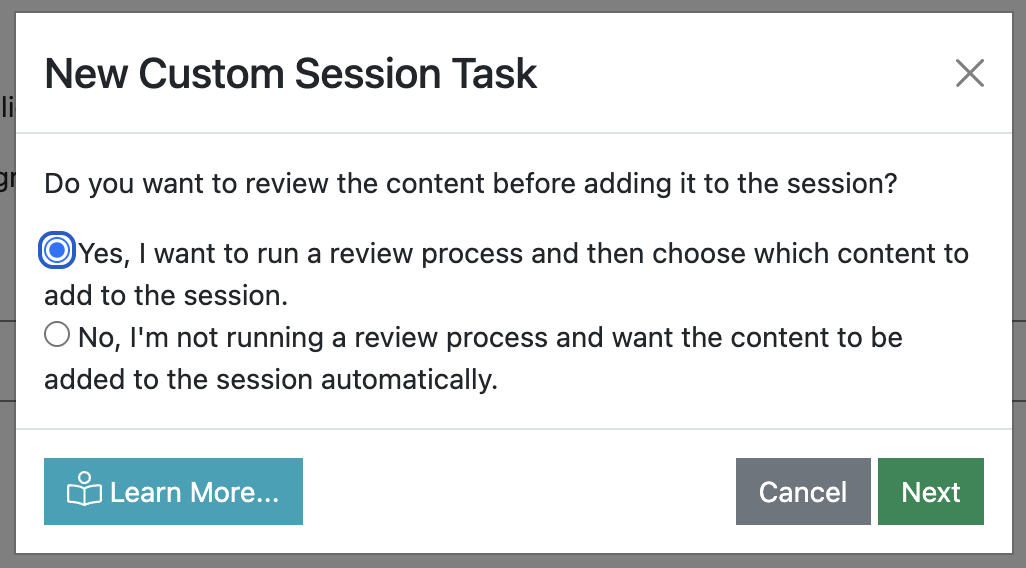
Task: Click the word 'Cancel' in gray button
Action: click(x=802, y=492)
